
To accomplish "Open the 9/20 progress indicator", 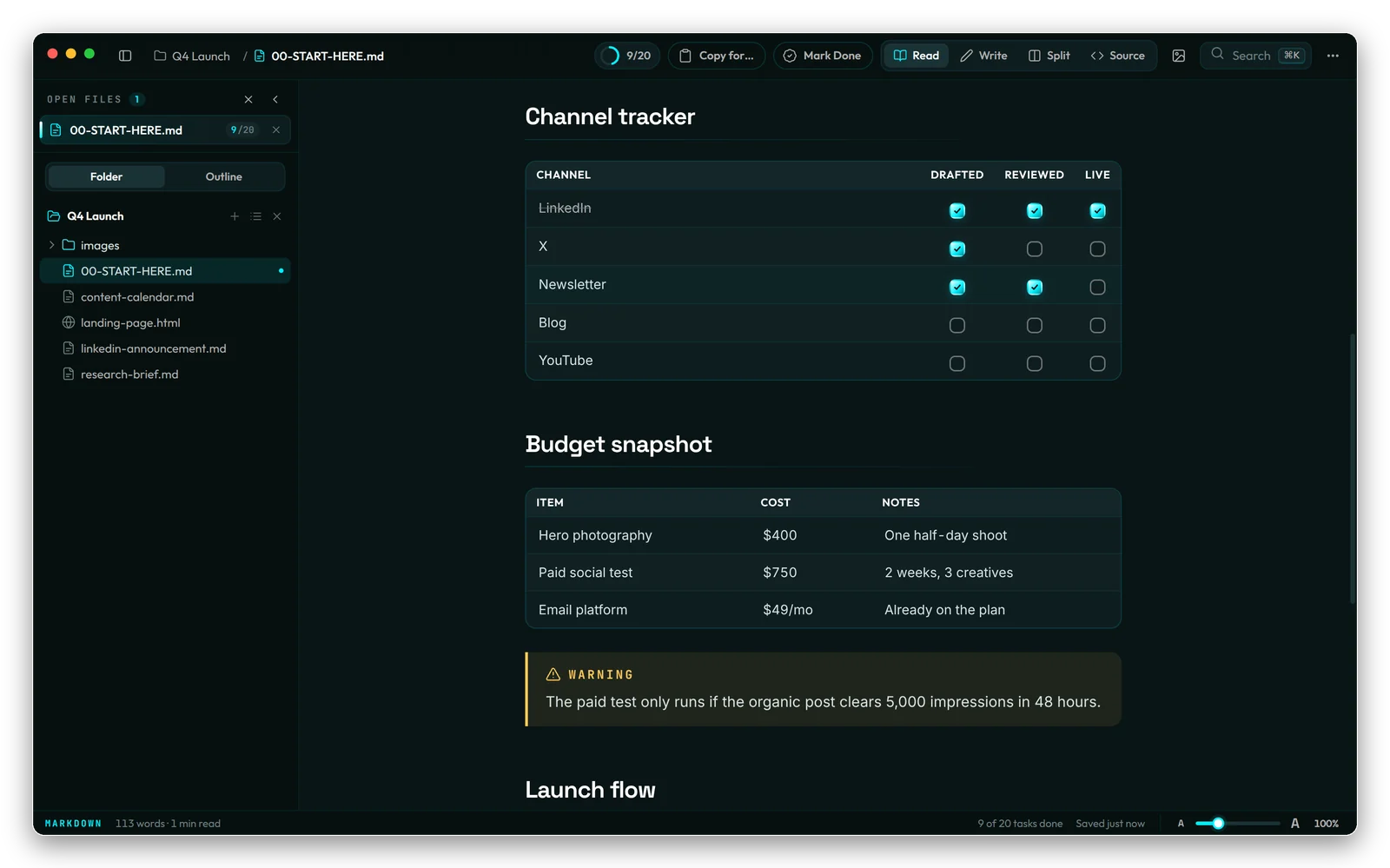I will click(627, 56).
